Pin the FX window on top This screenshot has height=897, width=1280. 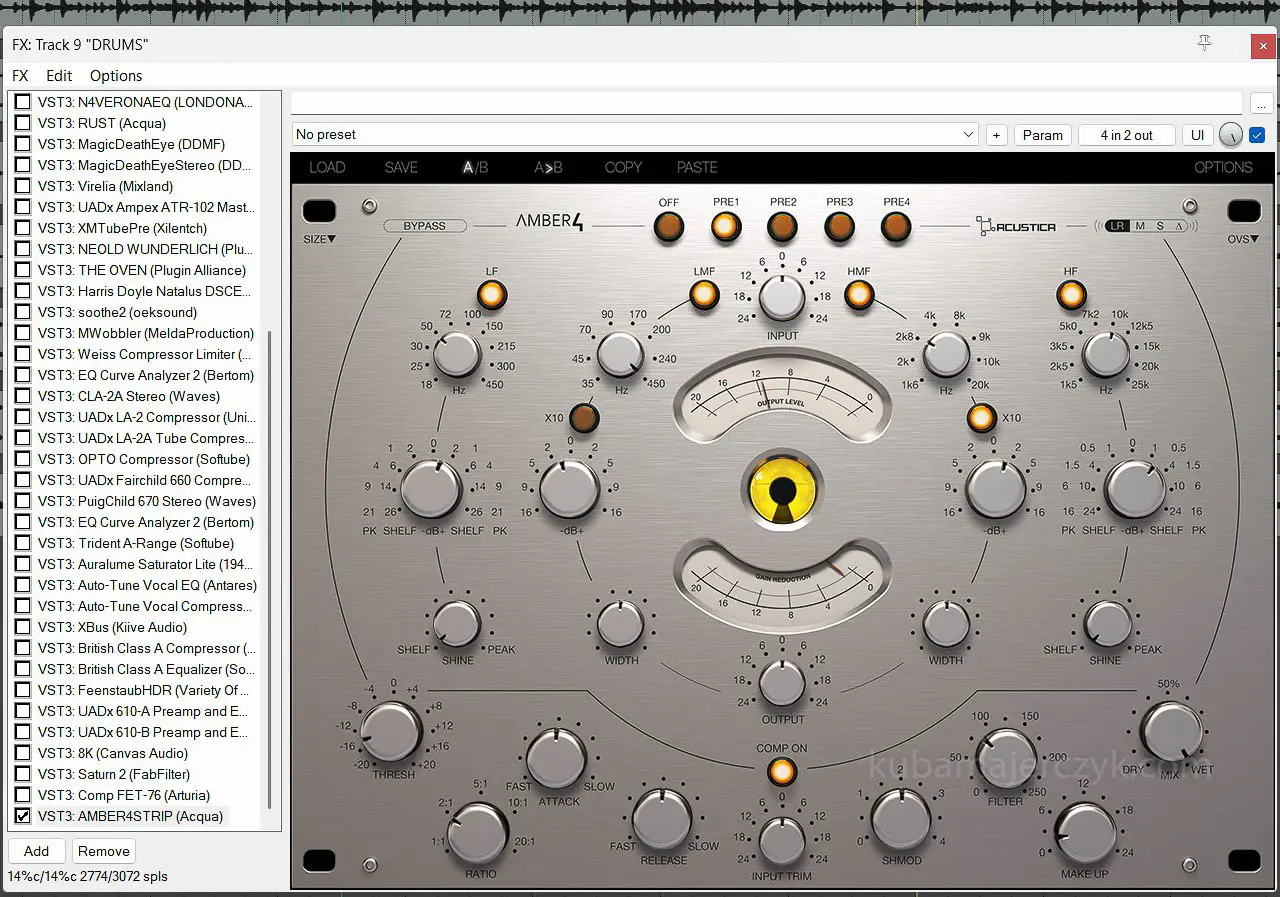1204,43
